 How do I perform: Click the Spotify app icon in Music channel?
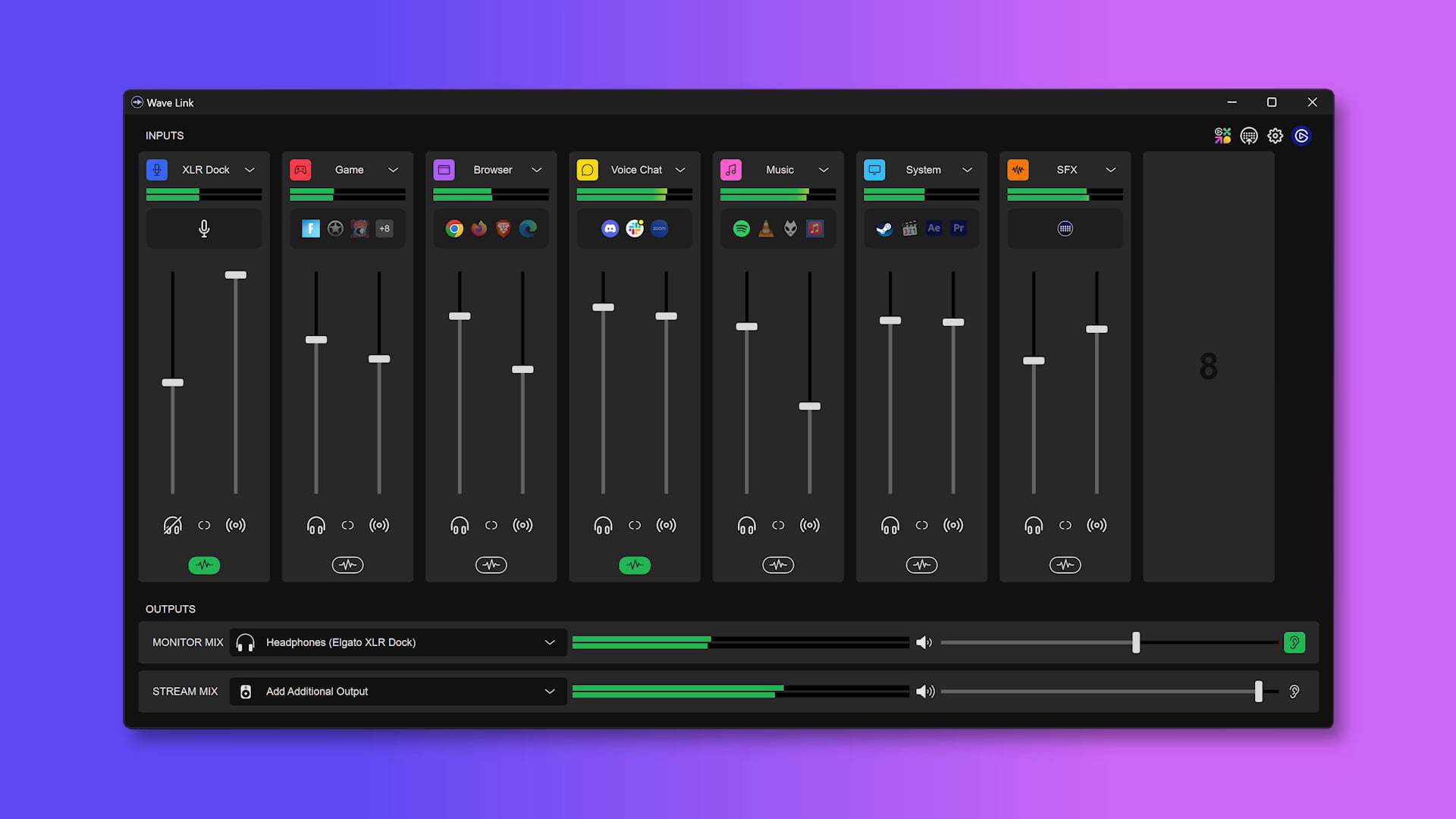[x=741, y=228]
